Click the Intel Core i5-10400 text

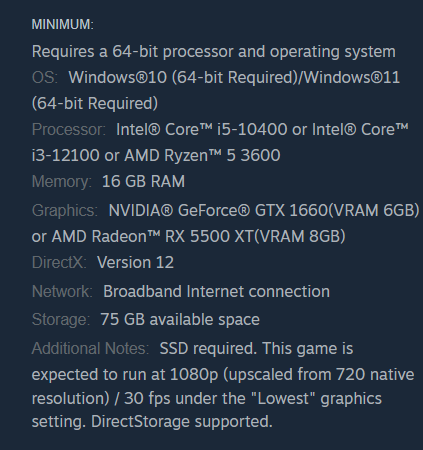coord(202,129)
